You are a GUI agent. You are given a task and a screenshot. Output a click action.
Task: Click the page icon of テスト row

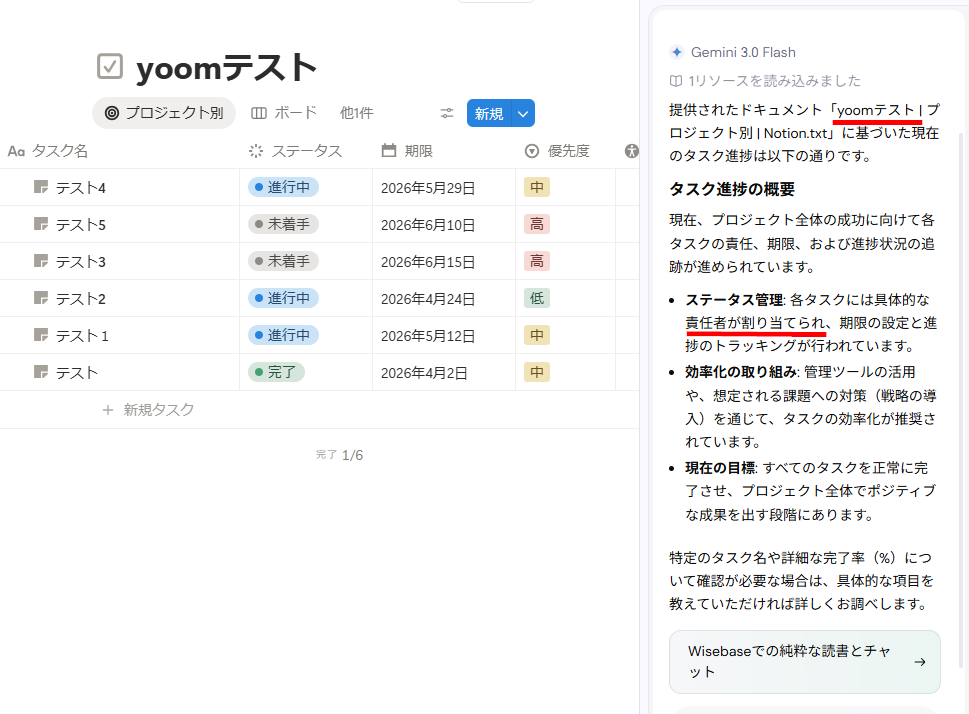(41, 372)
